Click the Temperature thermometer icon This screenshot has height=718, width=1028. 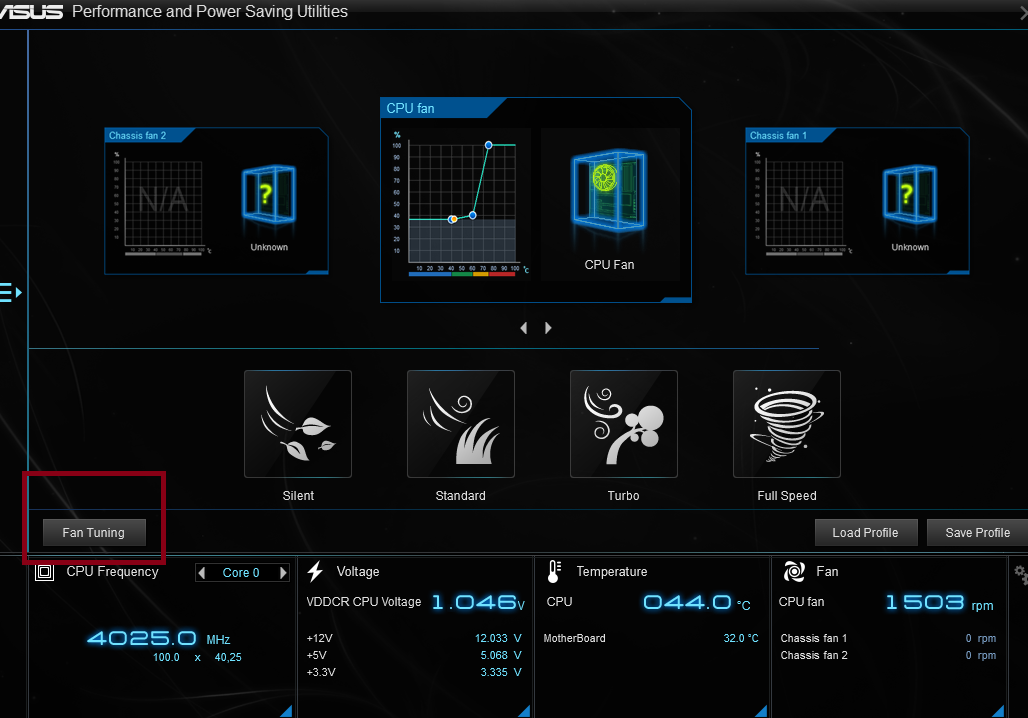tap(554, 572)
